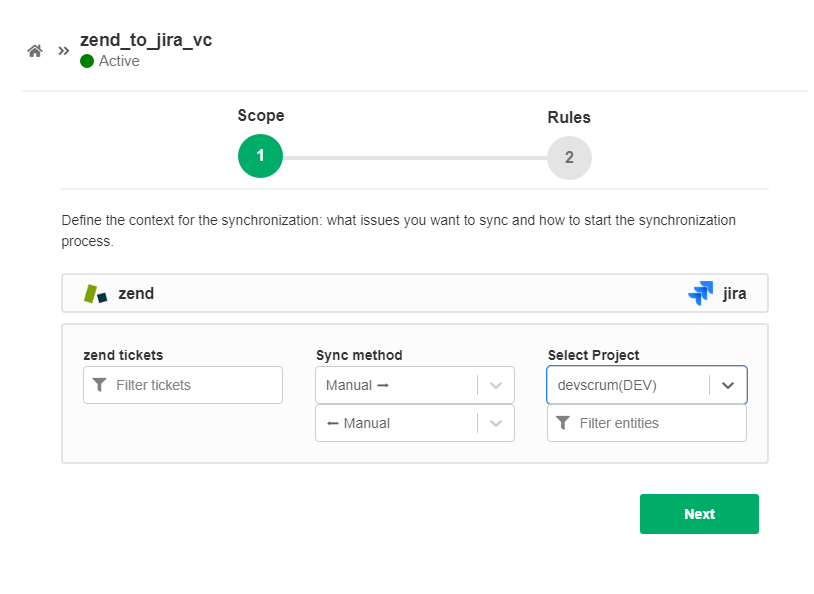Select step 1 Scope circle
814x594 pixels.
click(x=260, y=156)
